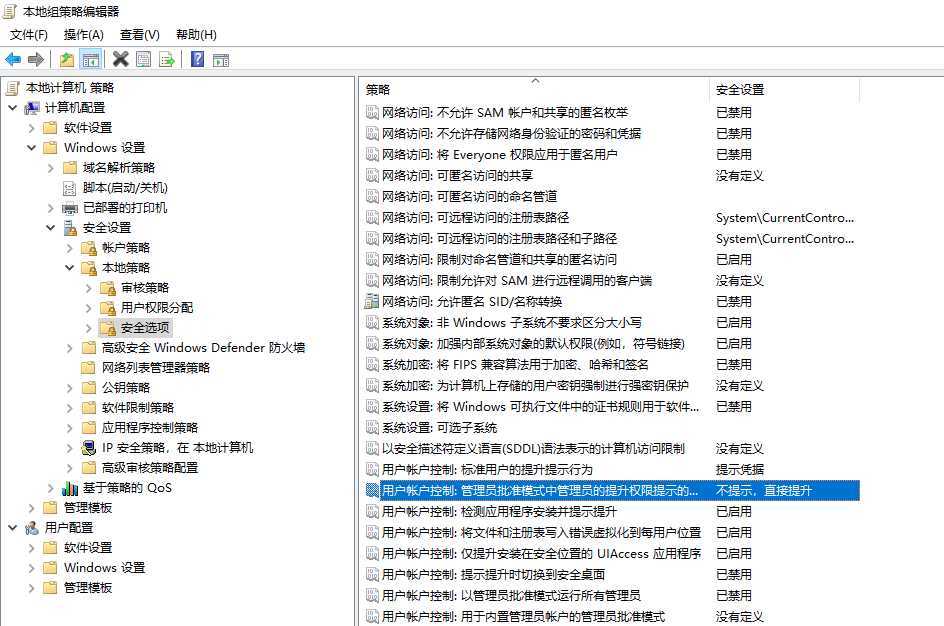Click the 本地计算机 策略 root icon

13,88
